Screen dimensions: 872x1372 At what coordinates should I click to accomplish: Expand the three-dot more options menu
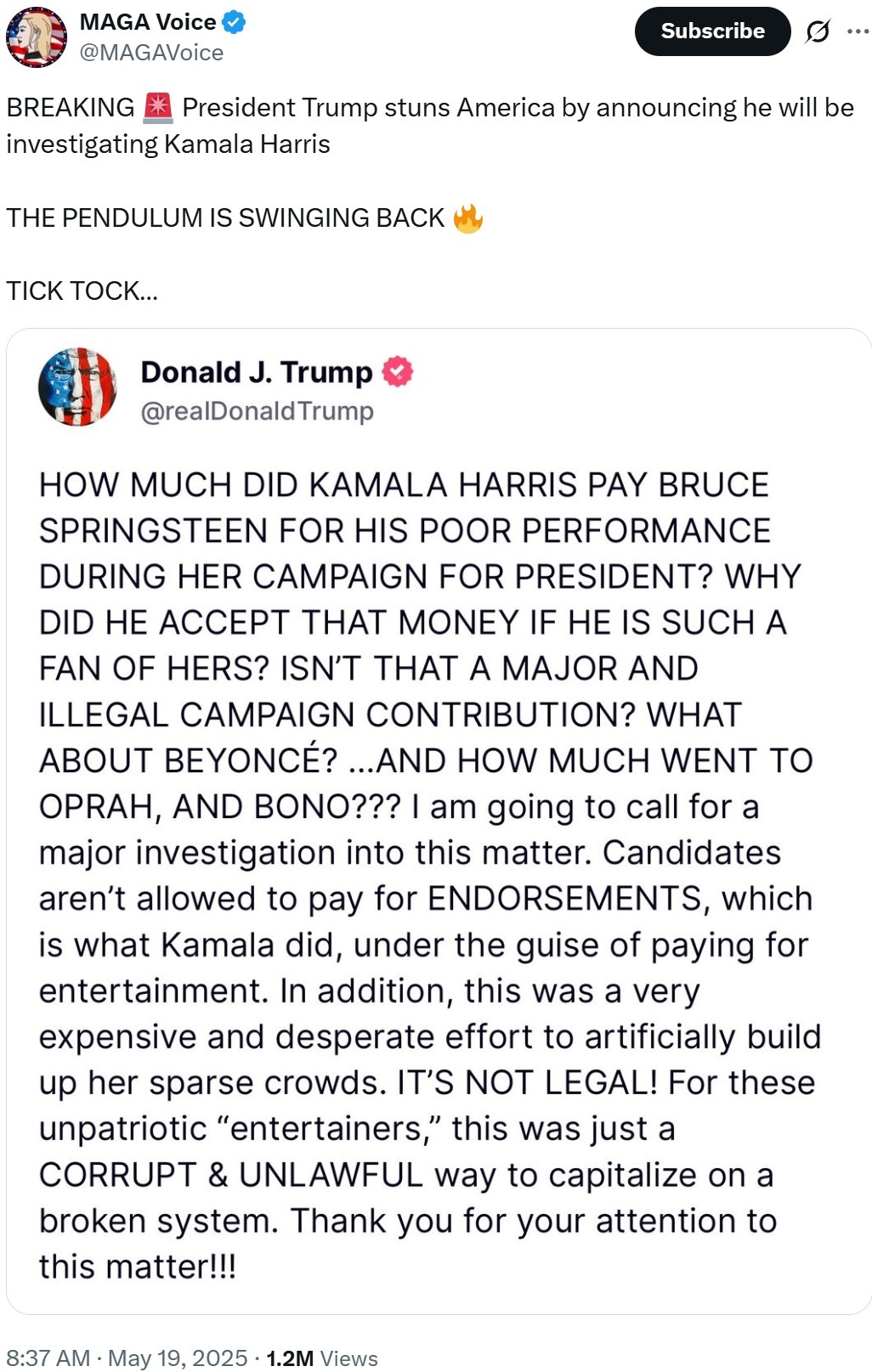(858, 31)
